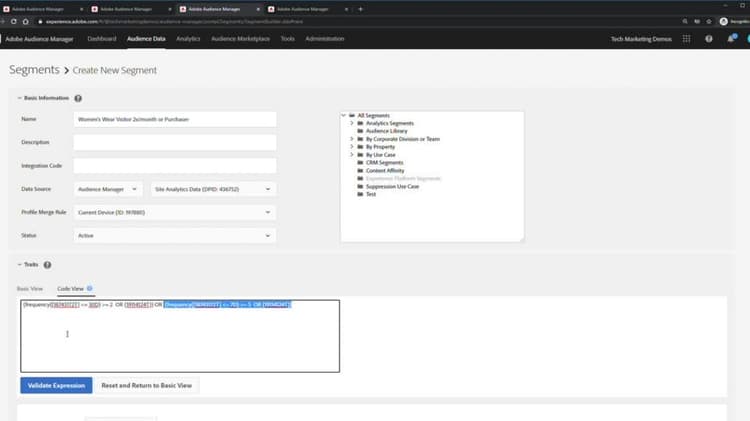Open the Site Analytics Data dropdown
Image resolution: width=750 pixels, height=421 pixels.
pos(213,189)
